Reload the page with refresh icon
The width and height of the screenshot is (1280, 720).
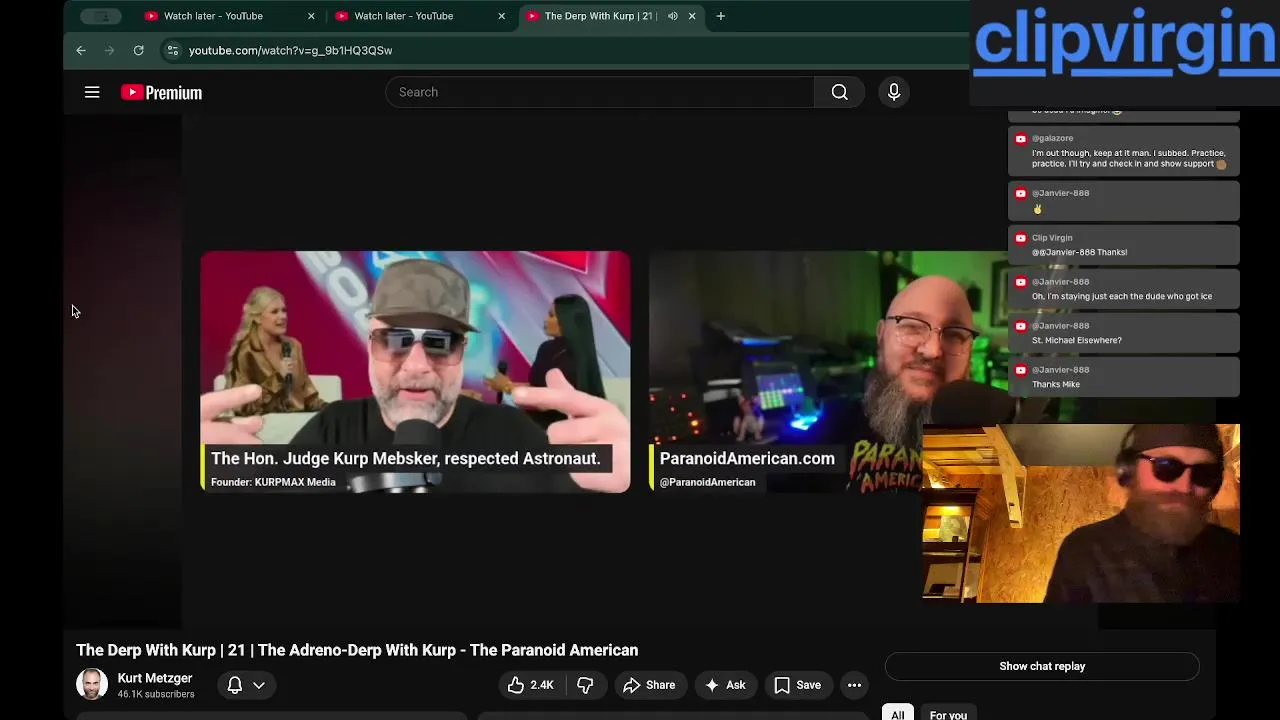pos(139,50)
